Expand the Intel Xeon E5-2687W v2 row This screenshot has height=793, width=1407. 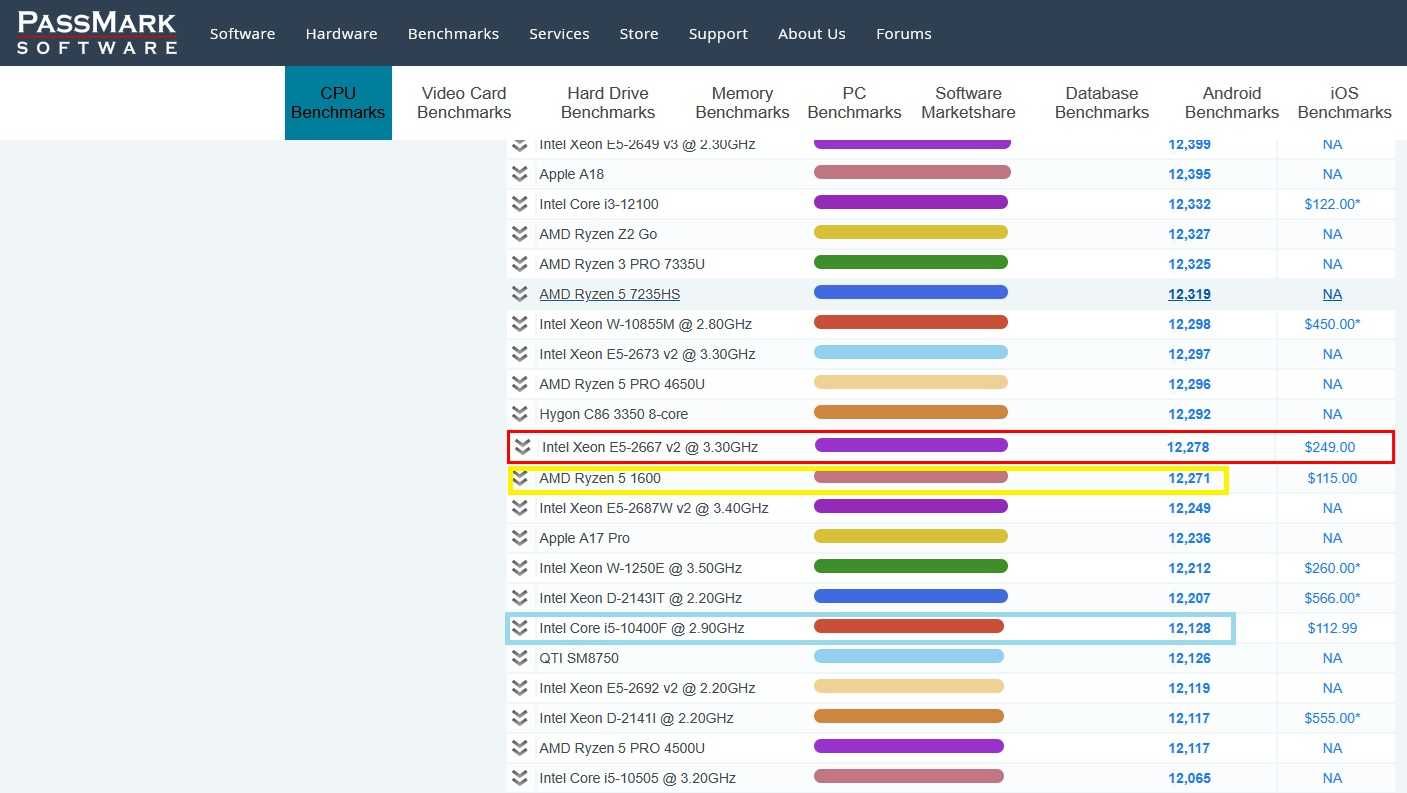tap(519, 508)
